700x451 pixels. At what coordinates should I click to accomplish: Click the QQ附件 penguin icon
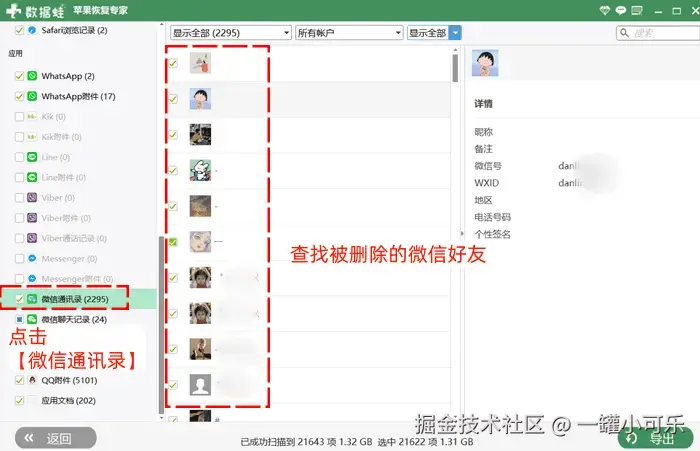(x=32, y=380)
